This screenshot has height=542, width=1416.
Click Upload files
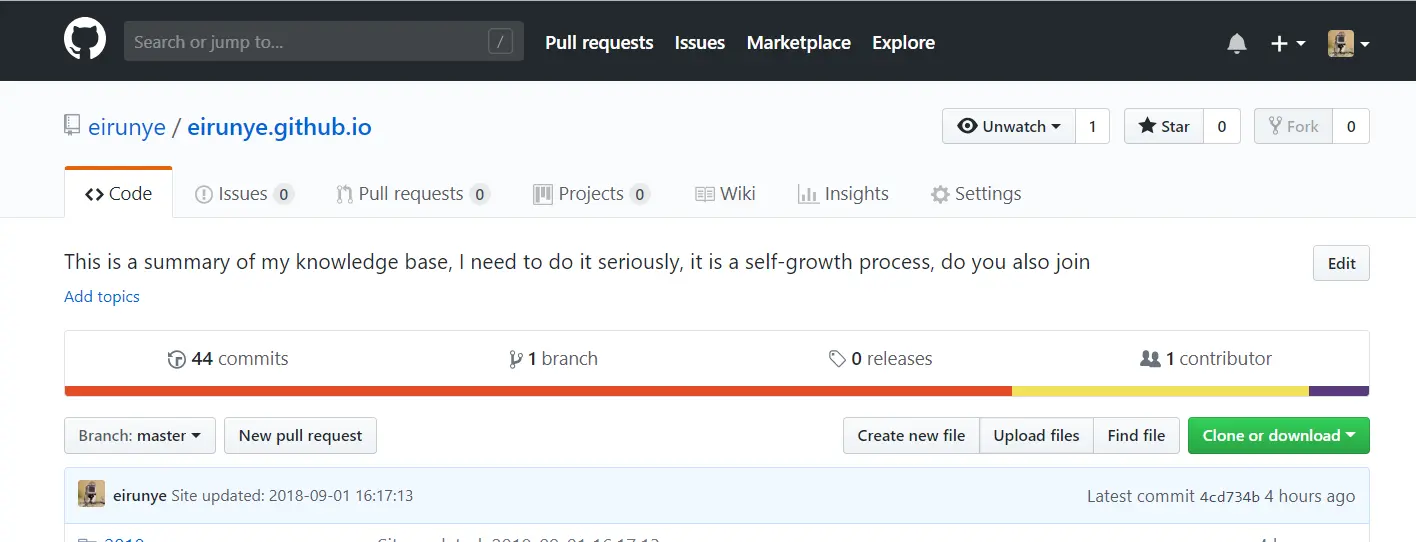[x=1036, y=436]
